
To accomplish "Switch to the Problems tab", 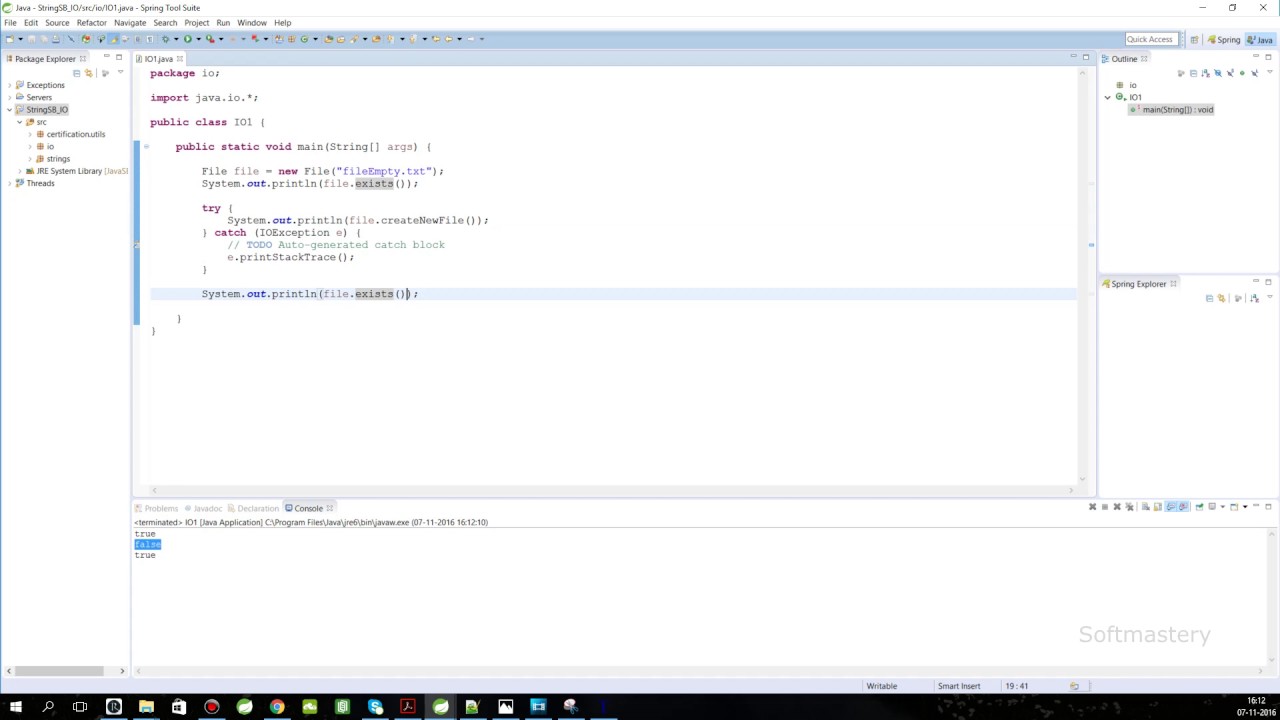I will point(155,508).
